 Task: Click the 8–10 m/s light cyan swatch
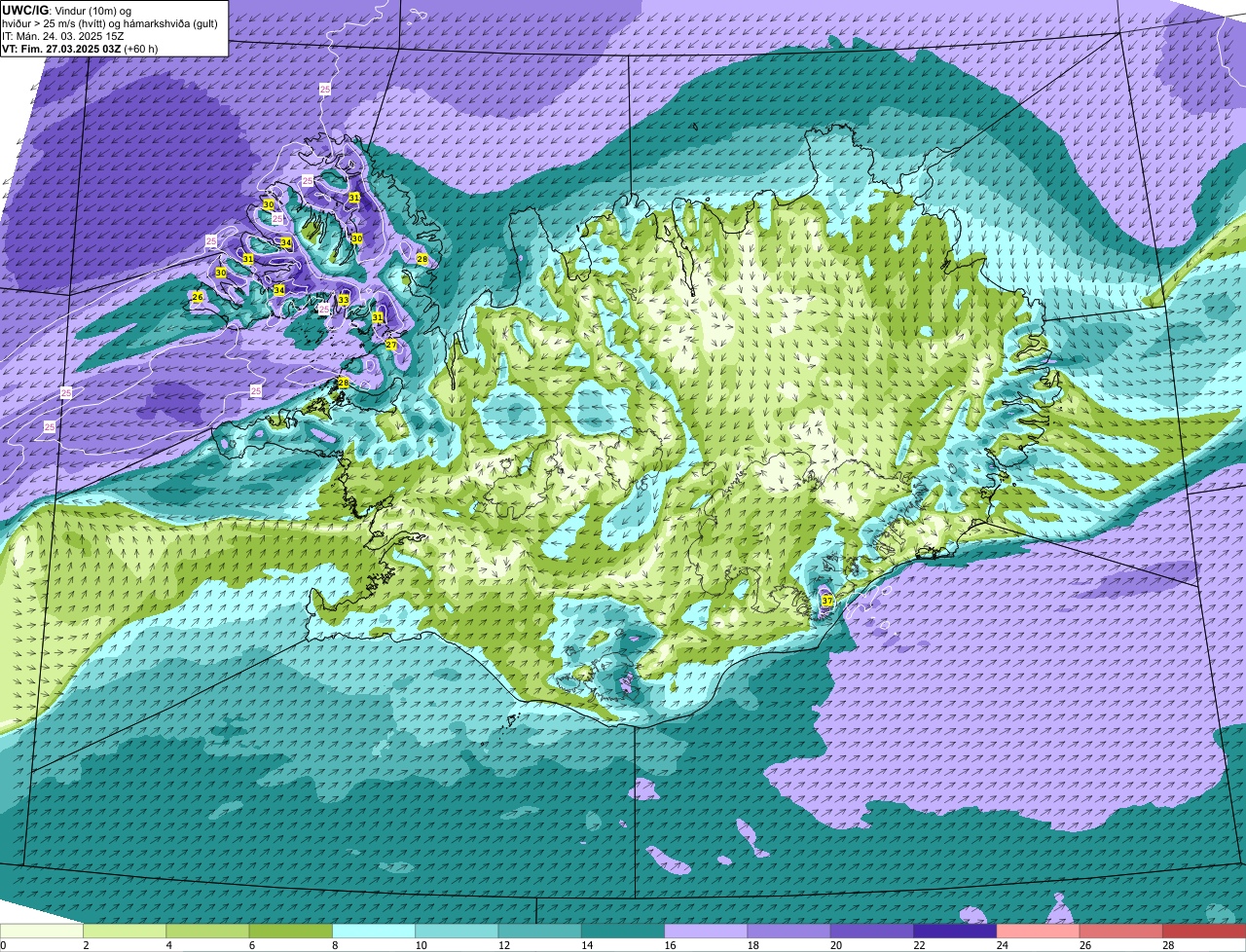(374, 932)
